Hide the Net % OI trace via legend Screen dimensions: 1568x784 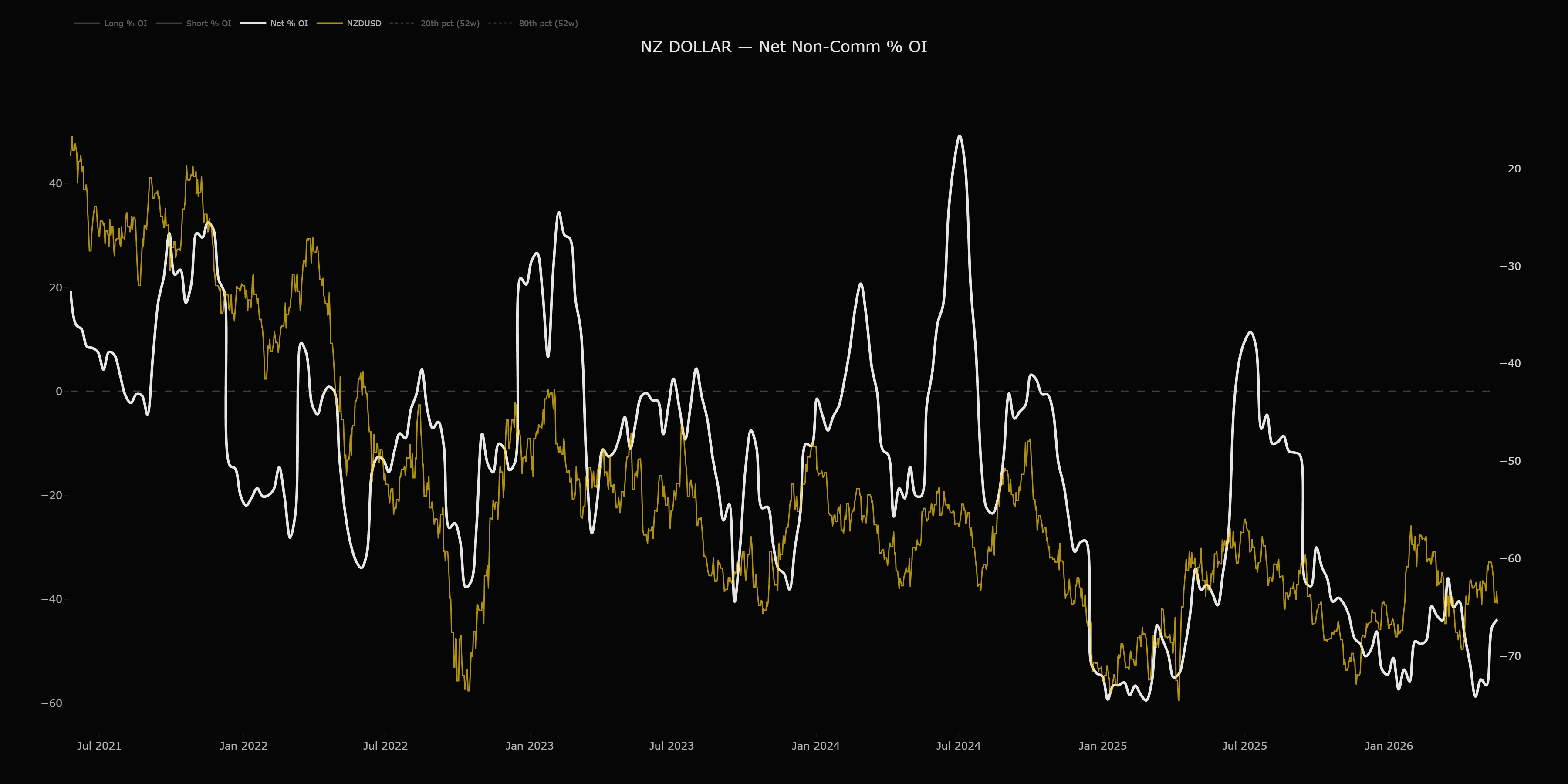274,23
